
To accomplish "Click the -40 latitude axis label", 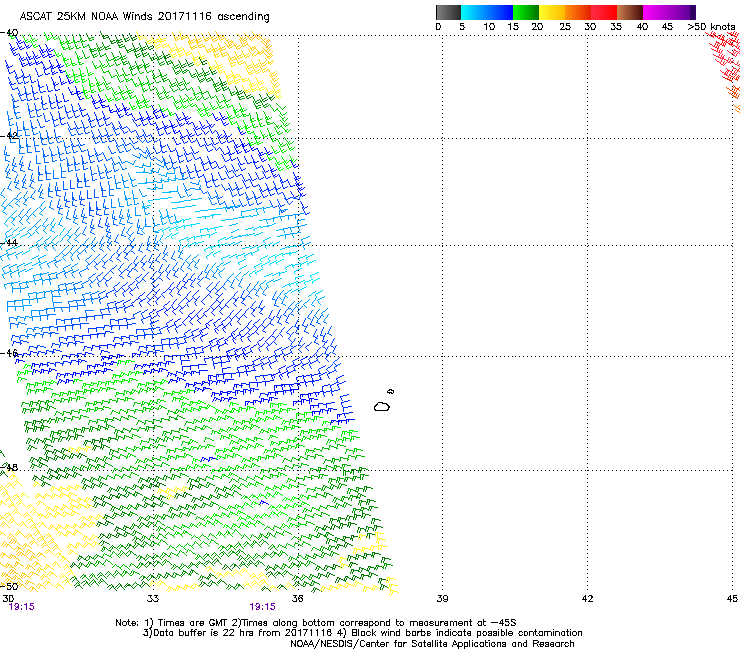I will (x=9, y=33).
